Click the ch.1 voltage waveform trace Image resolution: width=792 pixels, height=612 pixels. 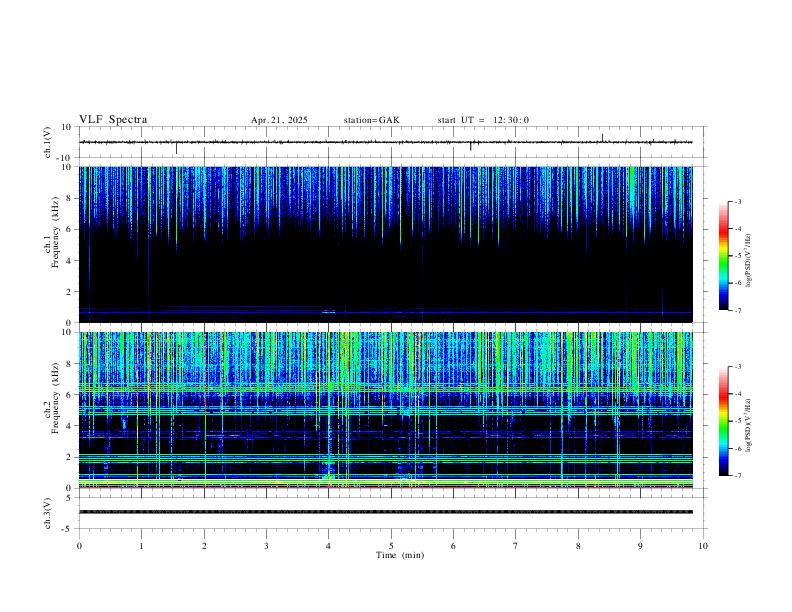386,142
